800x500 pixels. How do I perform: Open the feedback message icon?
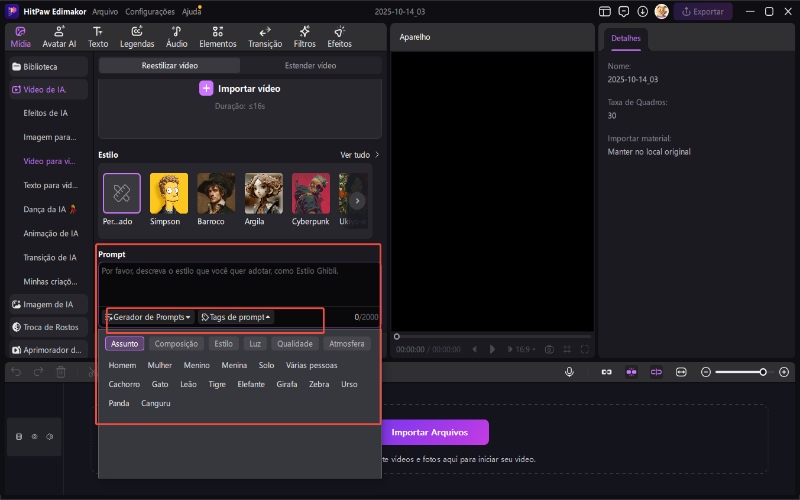(x=623, y=11)
